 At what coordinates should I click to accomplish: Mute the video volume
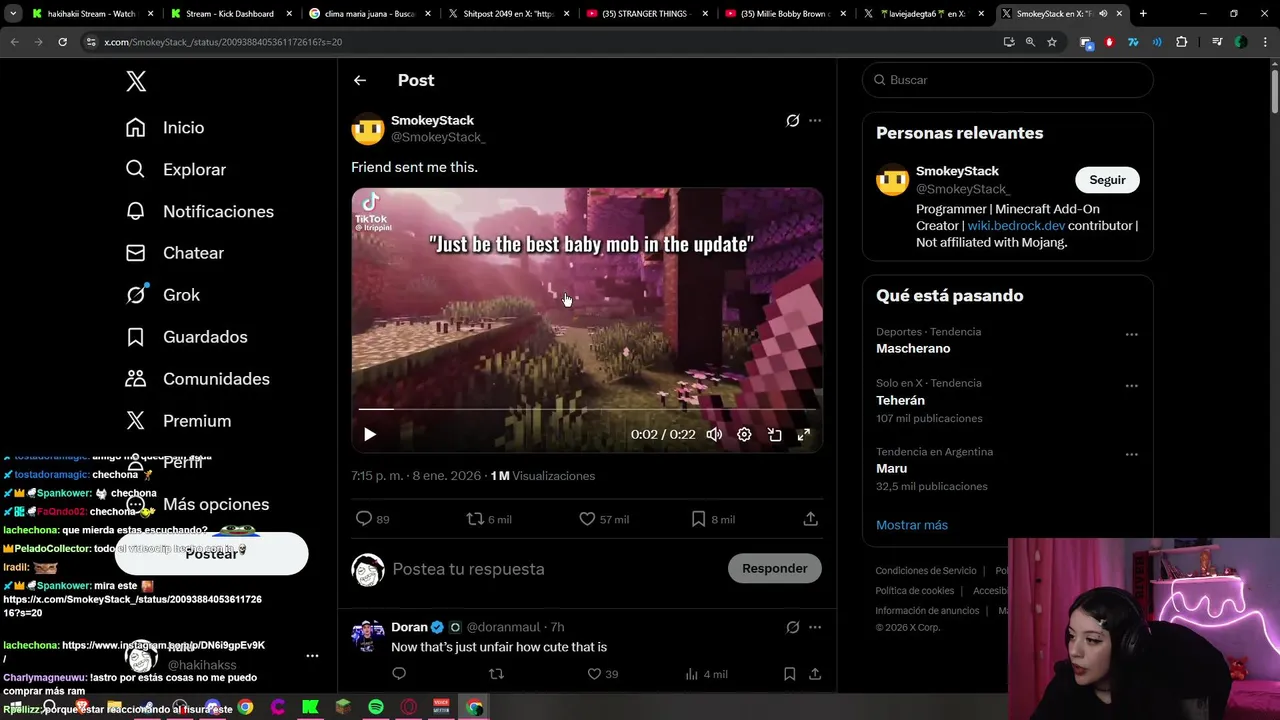point(714,434)
